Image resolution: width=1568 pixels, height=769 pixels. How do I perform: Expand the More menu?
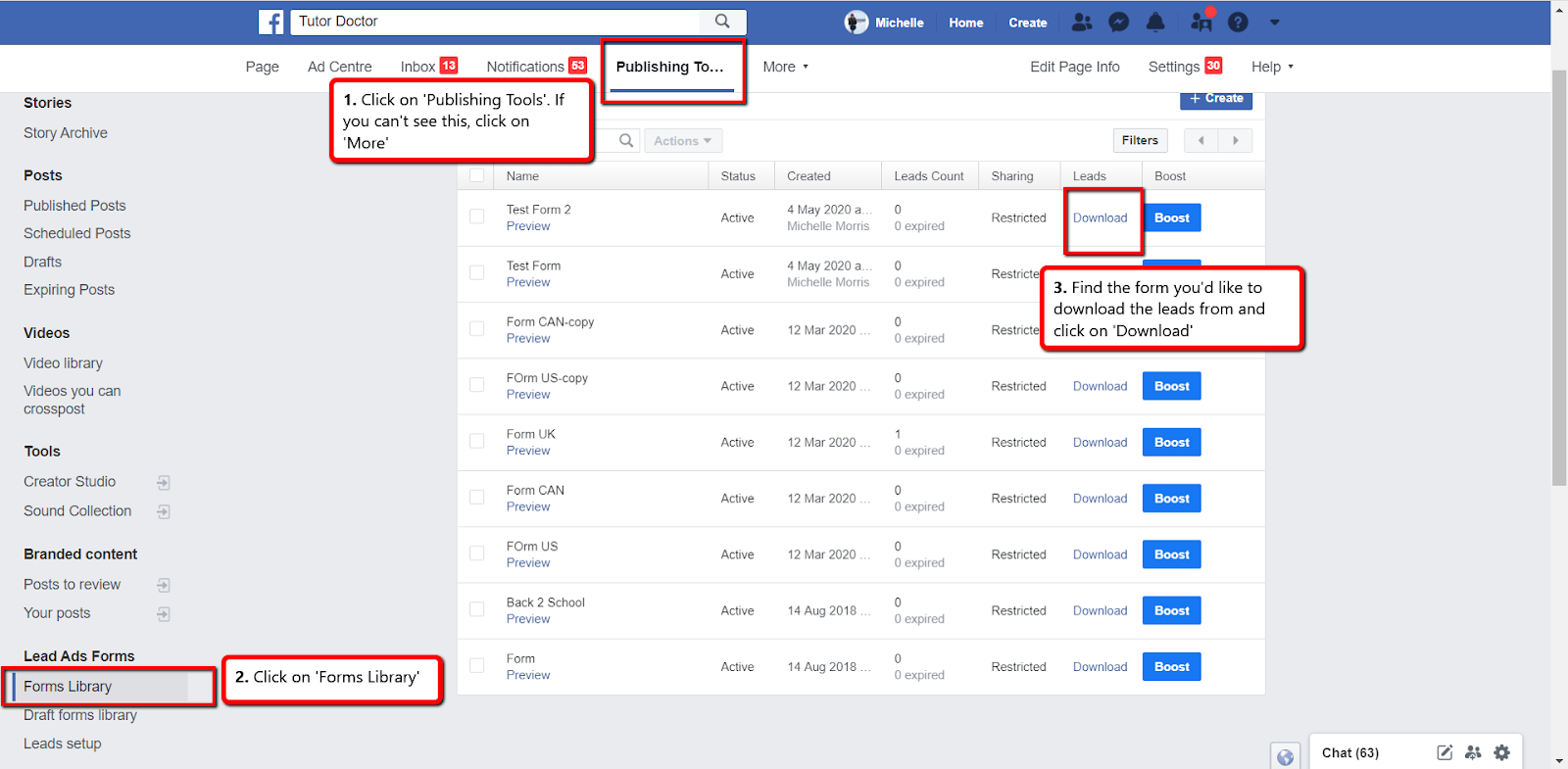click(786, 67)
